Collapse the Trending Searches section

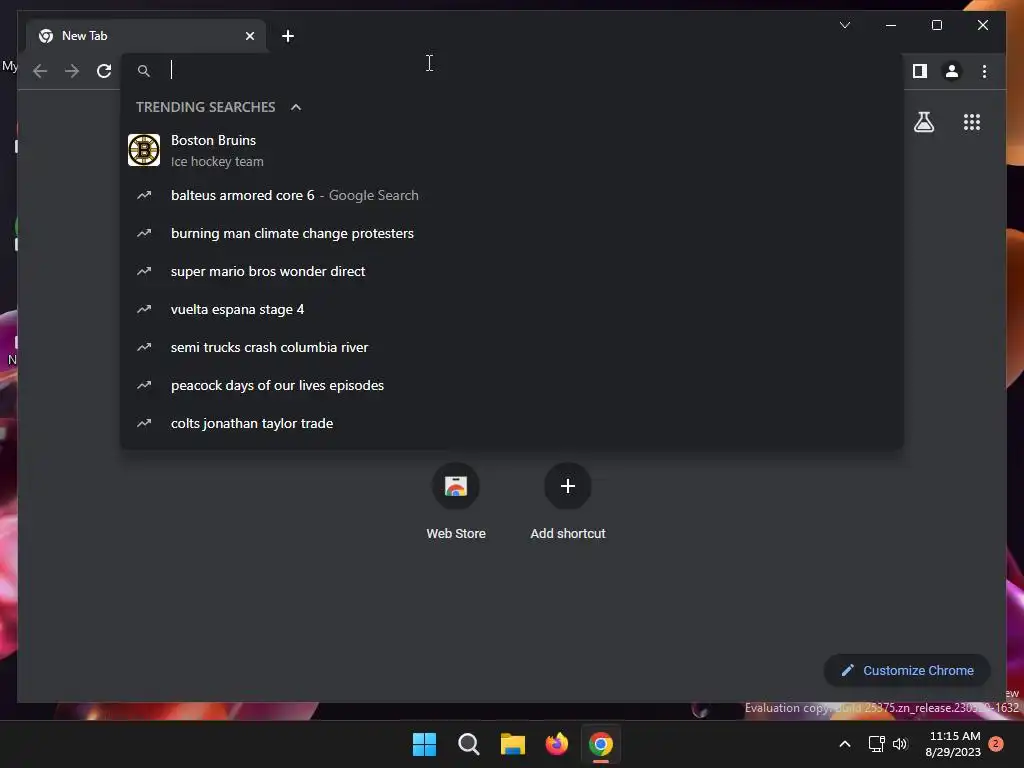click(x=296, y=107)
